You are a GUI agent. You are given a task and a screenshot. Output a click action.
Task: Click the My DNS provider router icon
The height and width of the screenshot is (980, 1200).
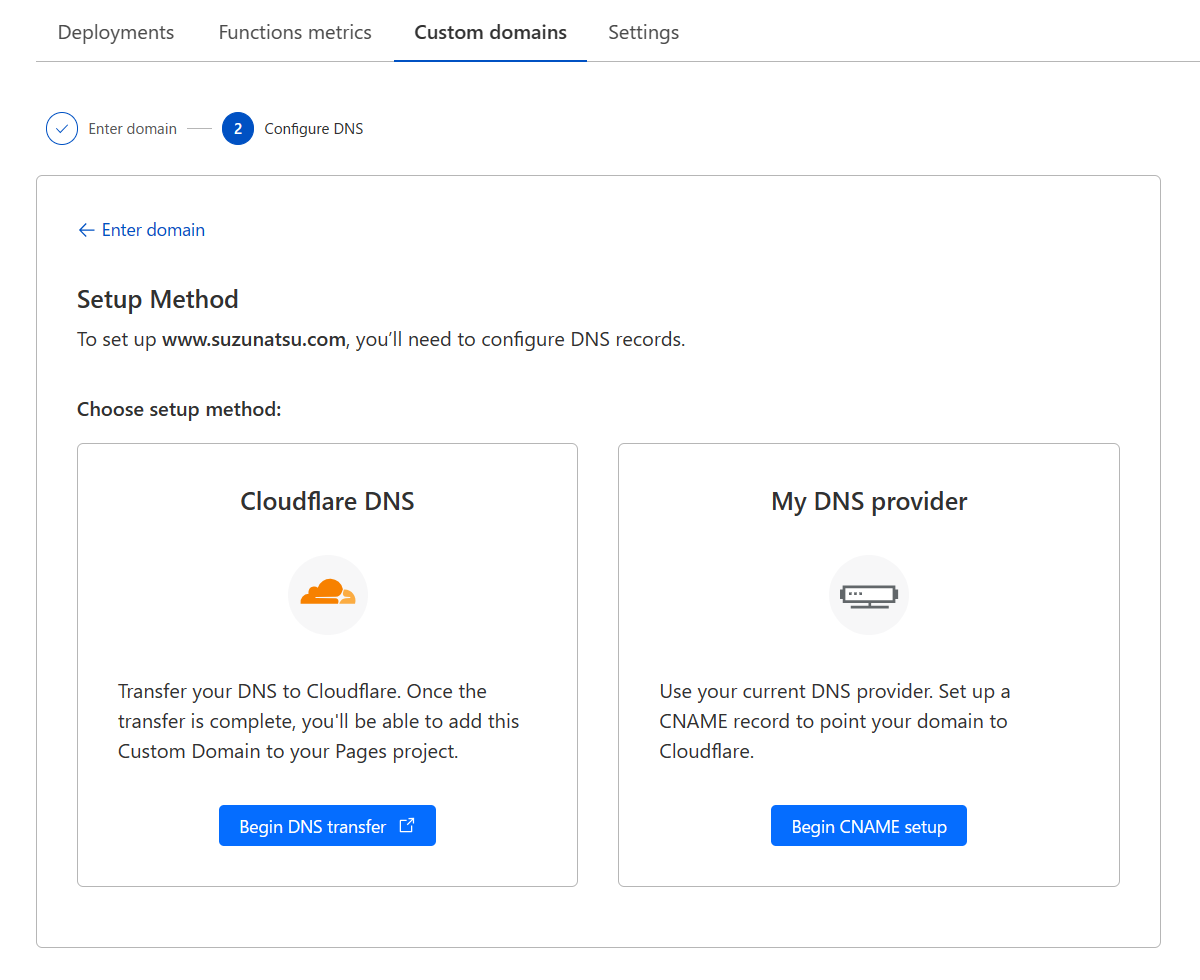click(869, 595)
